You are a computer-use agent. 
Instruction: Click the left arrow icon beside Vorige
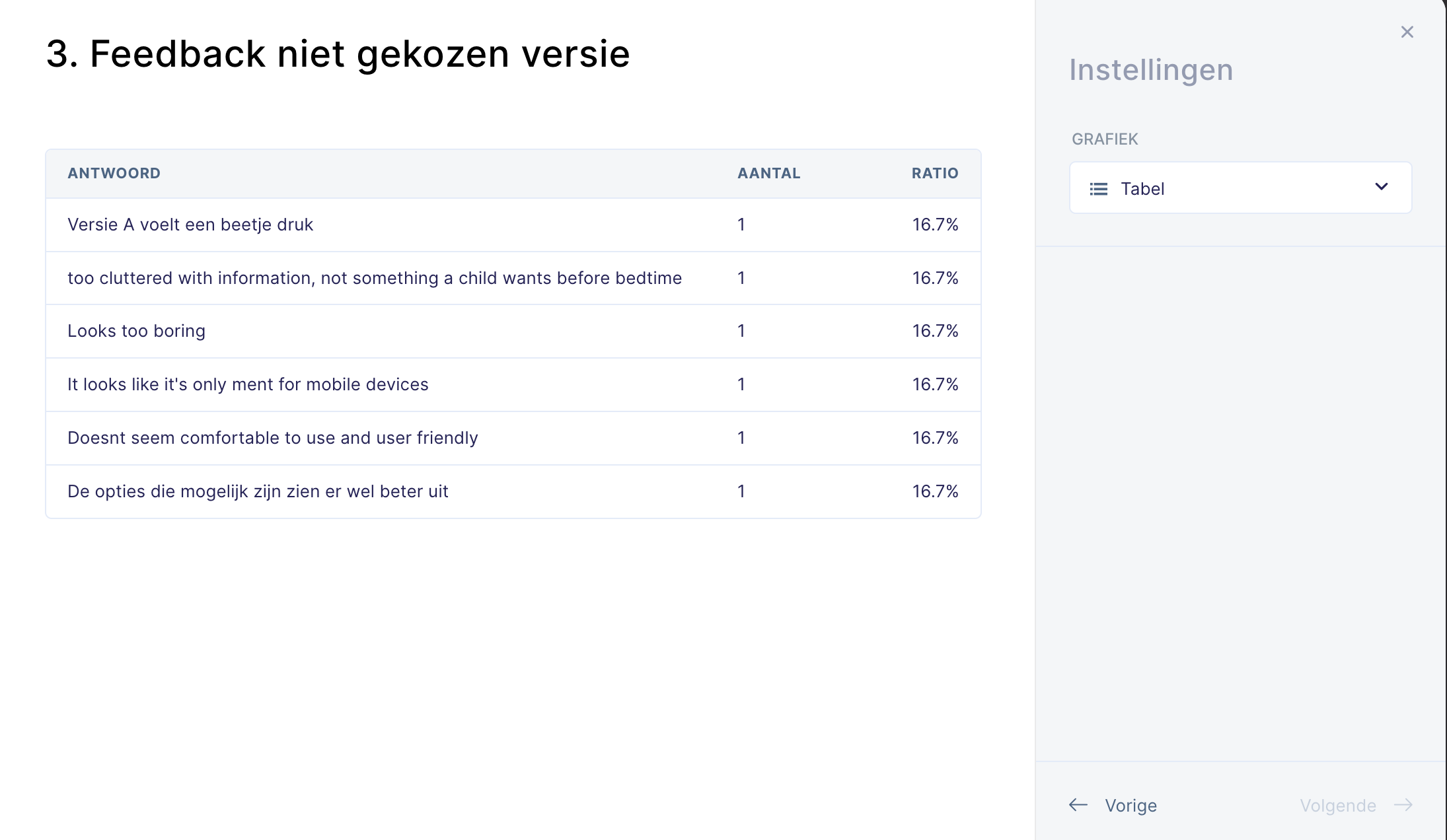1078,805
